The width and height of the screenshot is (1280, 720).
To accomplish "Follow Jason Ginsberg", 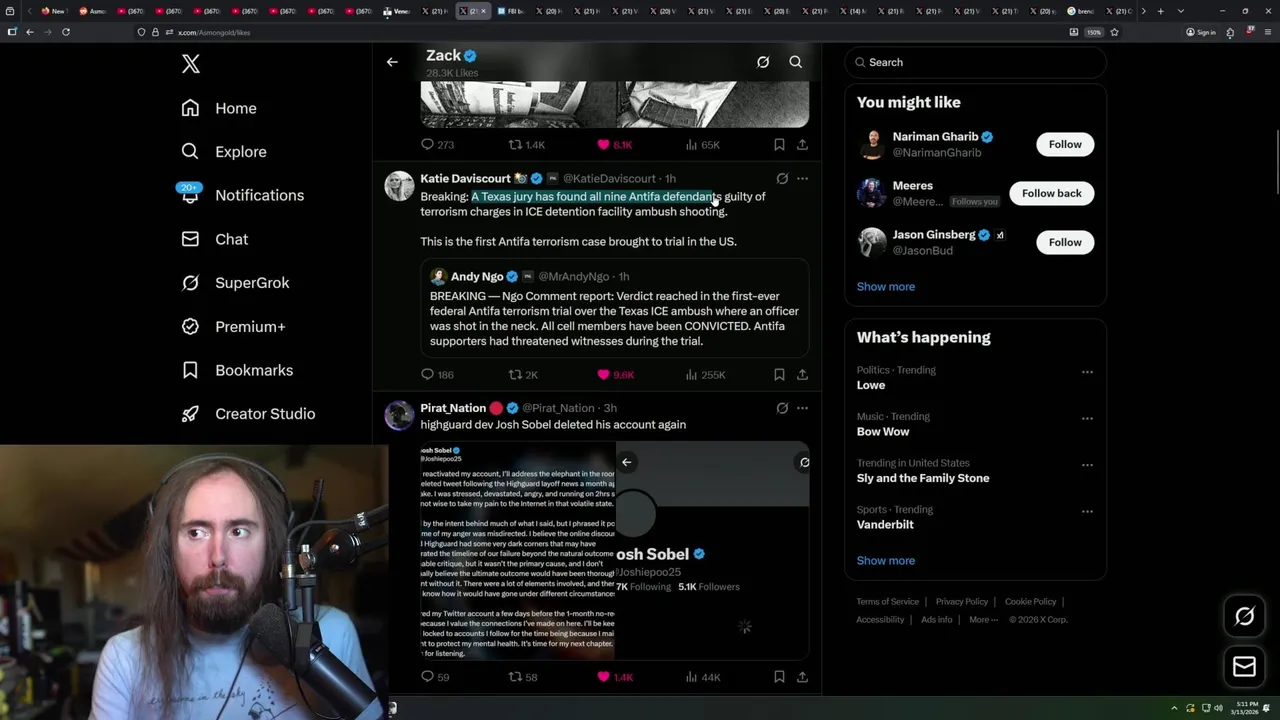I will (1065, 242).
